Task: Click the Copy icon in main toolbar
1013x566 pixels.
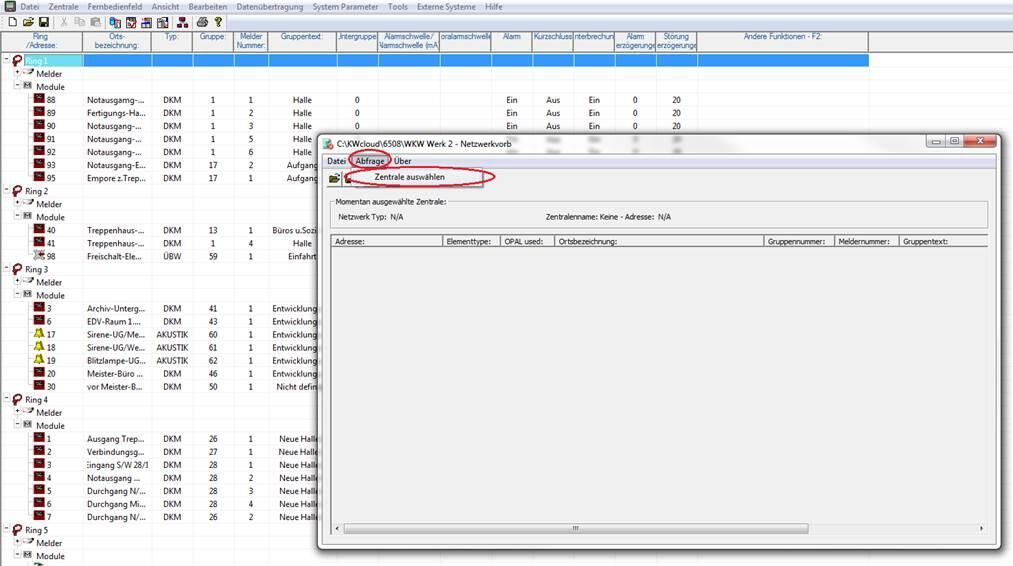Action: point(79,22)
